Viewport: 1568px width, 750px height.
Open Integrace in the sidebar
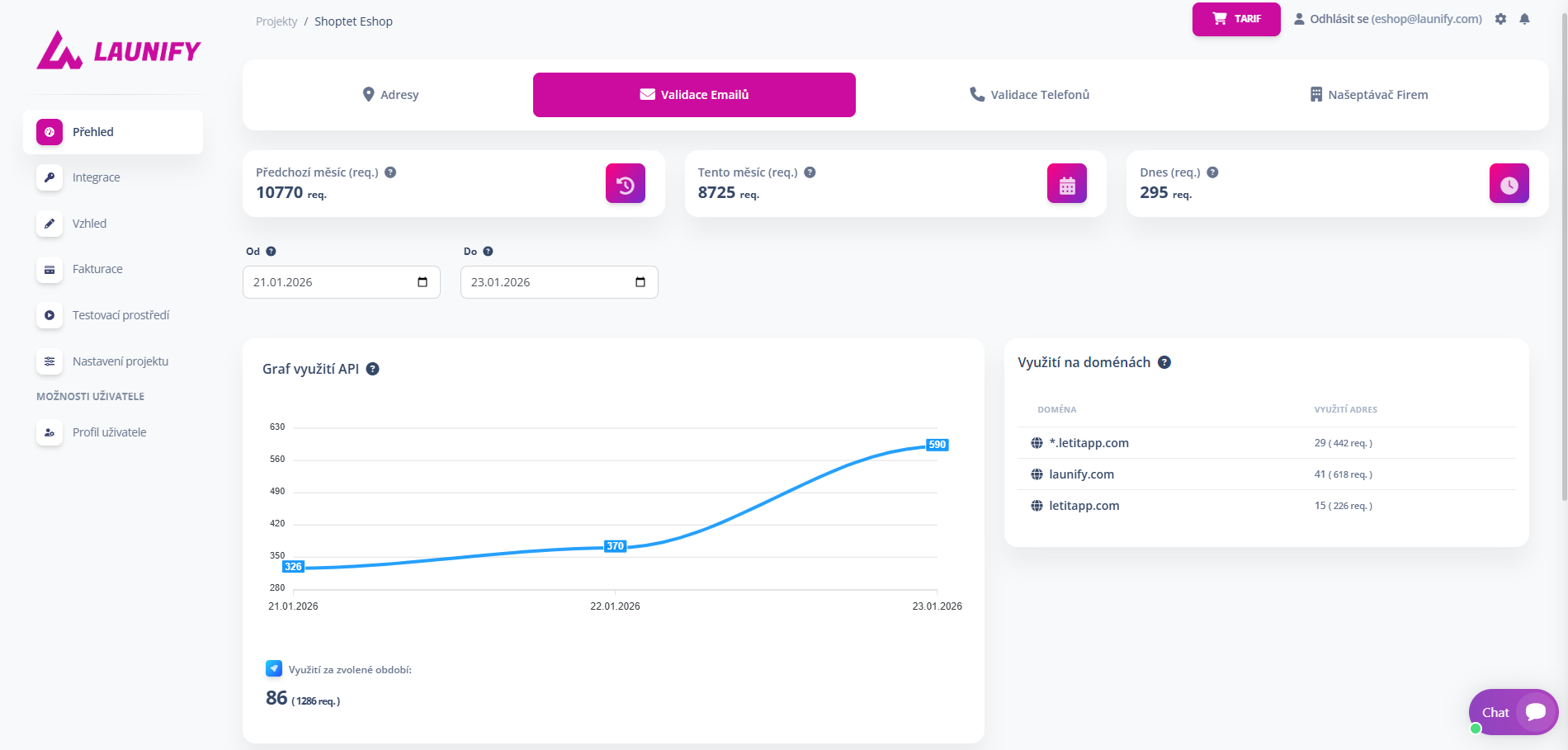pyautogui.click(x=96, y=177)
